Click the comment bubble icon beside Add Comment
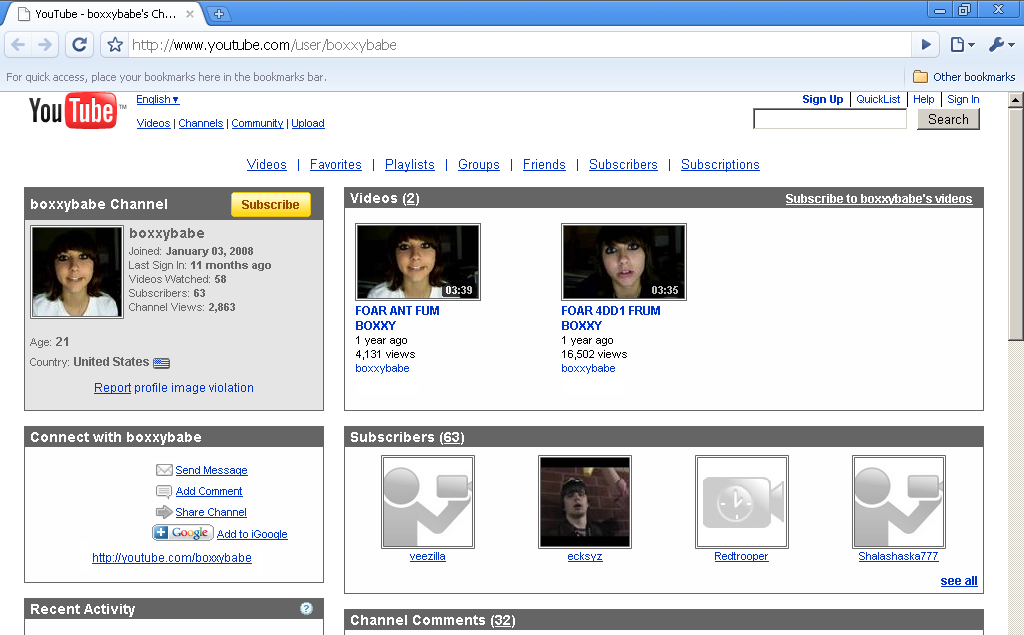Image resolution: width=1024 pixels, height=635 pixels. (164, 491)
